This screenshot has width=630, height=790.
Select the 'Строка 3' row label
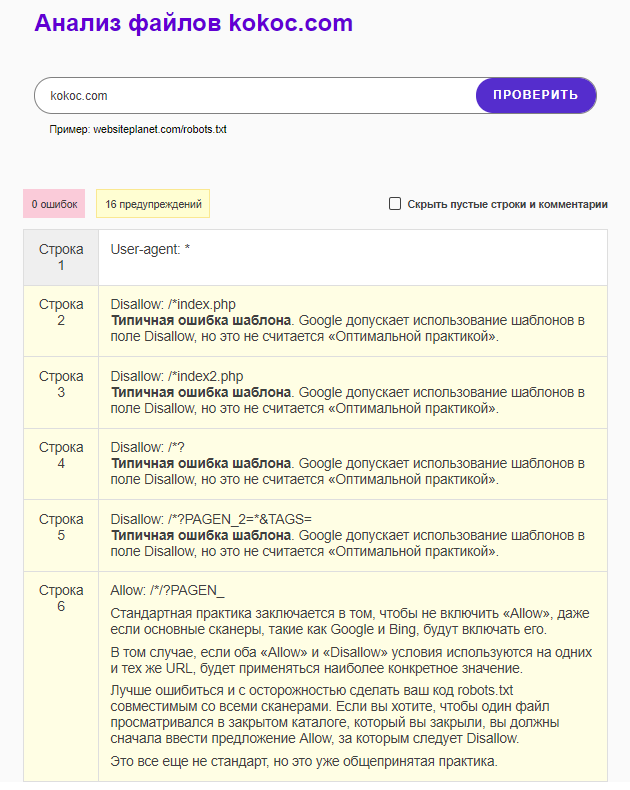[61, 384]
